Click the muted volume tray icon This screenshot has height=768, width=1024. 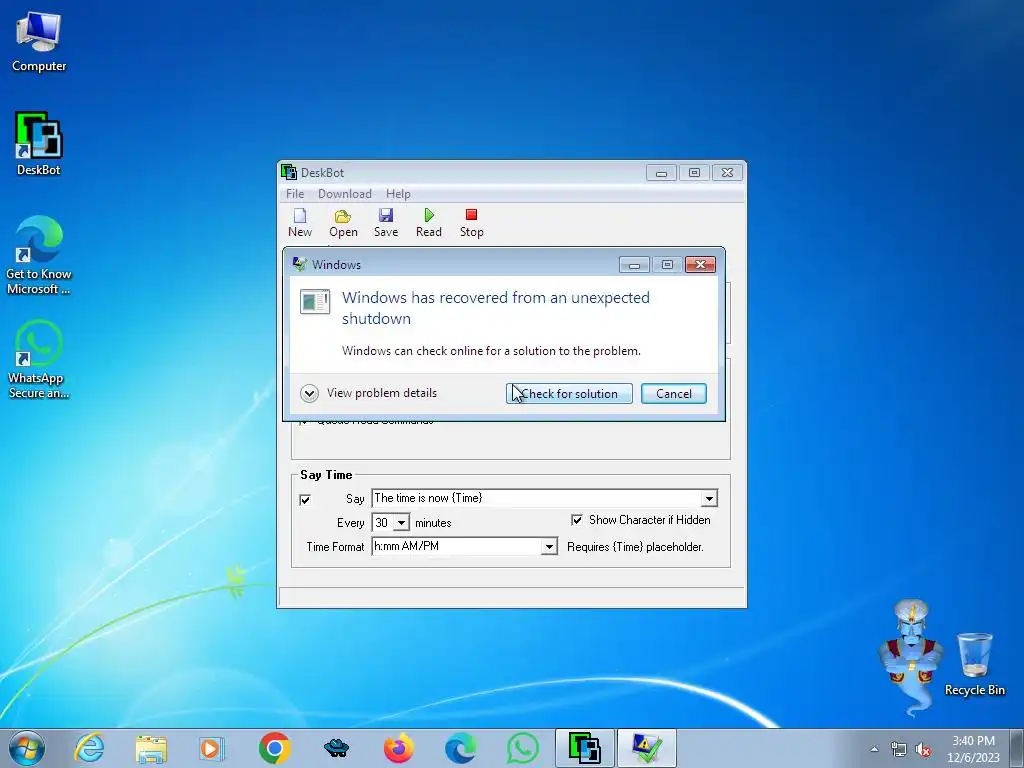(x=923, y=750)
